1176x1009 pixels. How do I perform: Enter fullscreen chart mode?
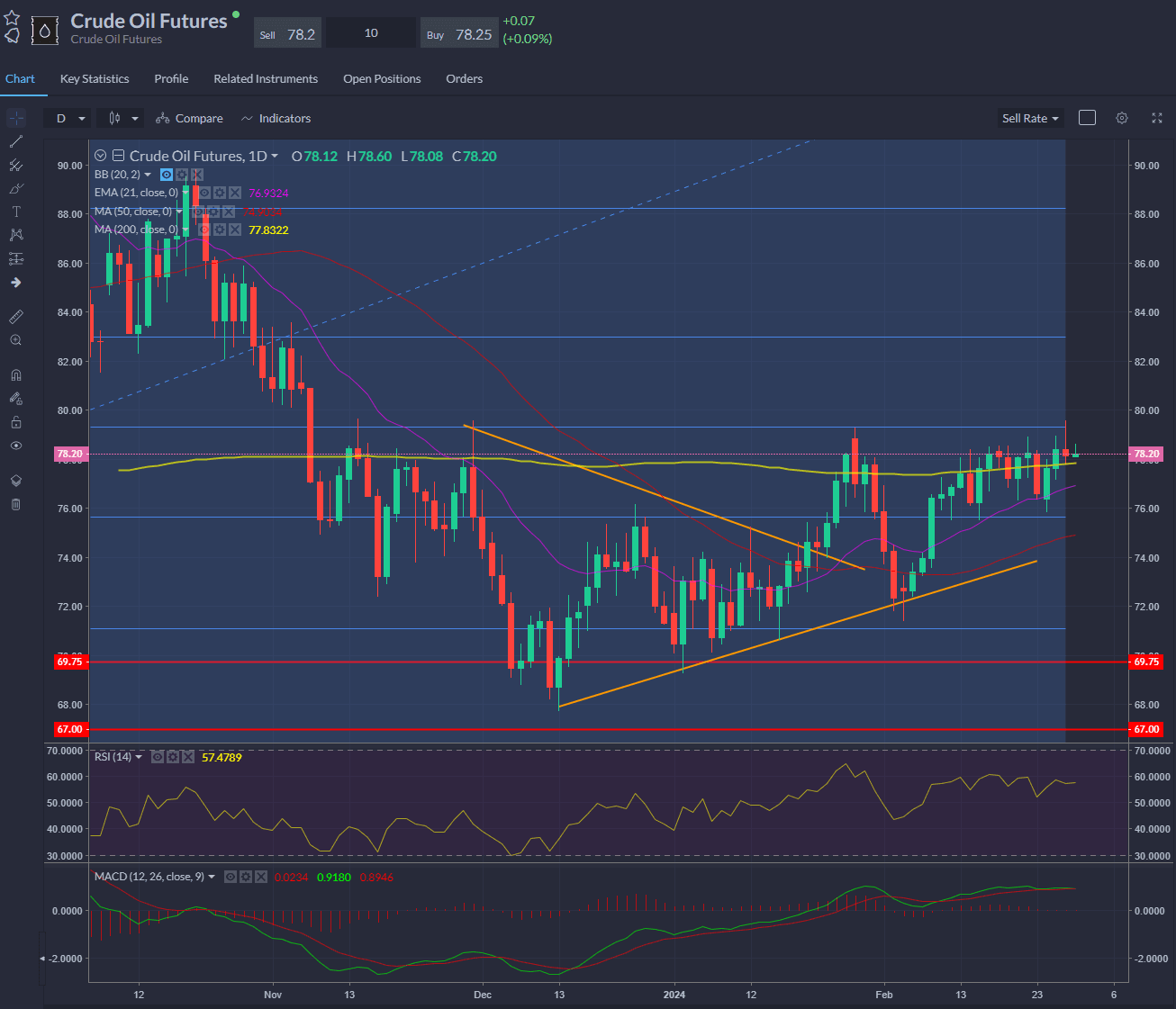(x=1157, y=118)
